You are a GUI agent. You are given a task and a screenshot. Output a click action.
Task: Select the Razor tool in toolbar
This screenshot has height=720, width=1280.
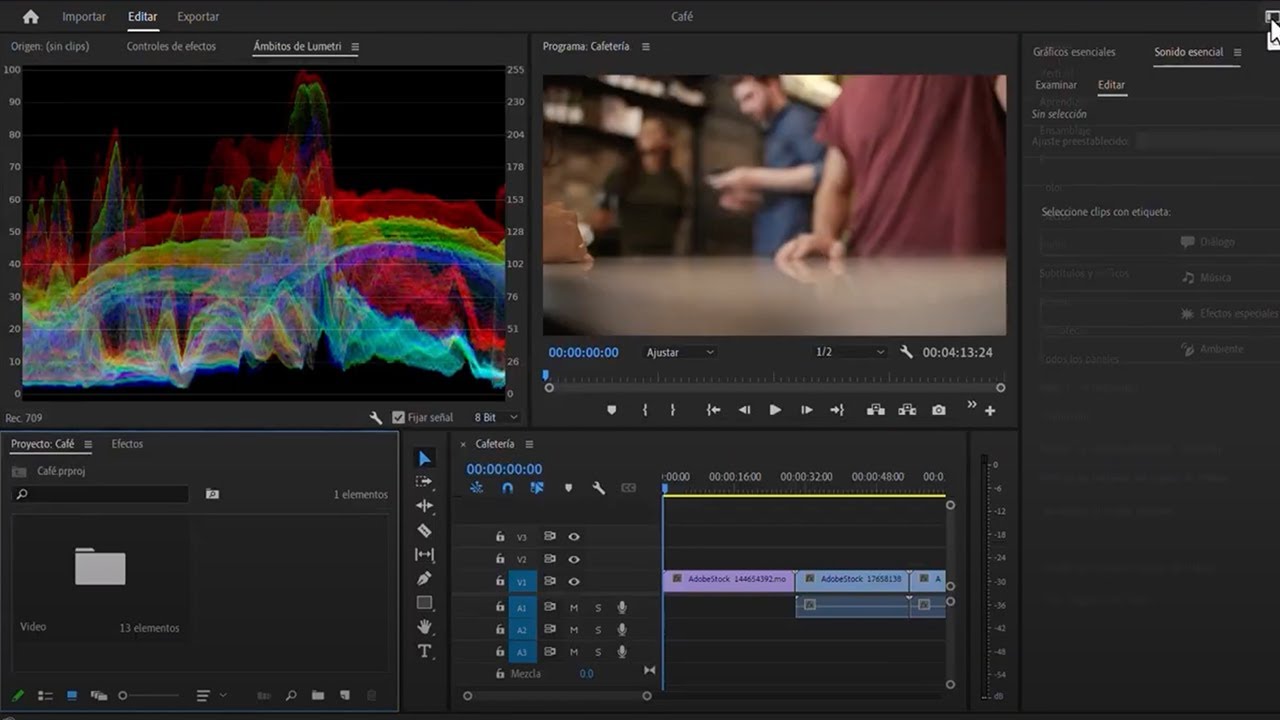[x=424, y=530]
